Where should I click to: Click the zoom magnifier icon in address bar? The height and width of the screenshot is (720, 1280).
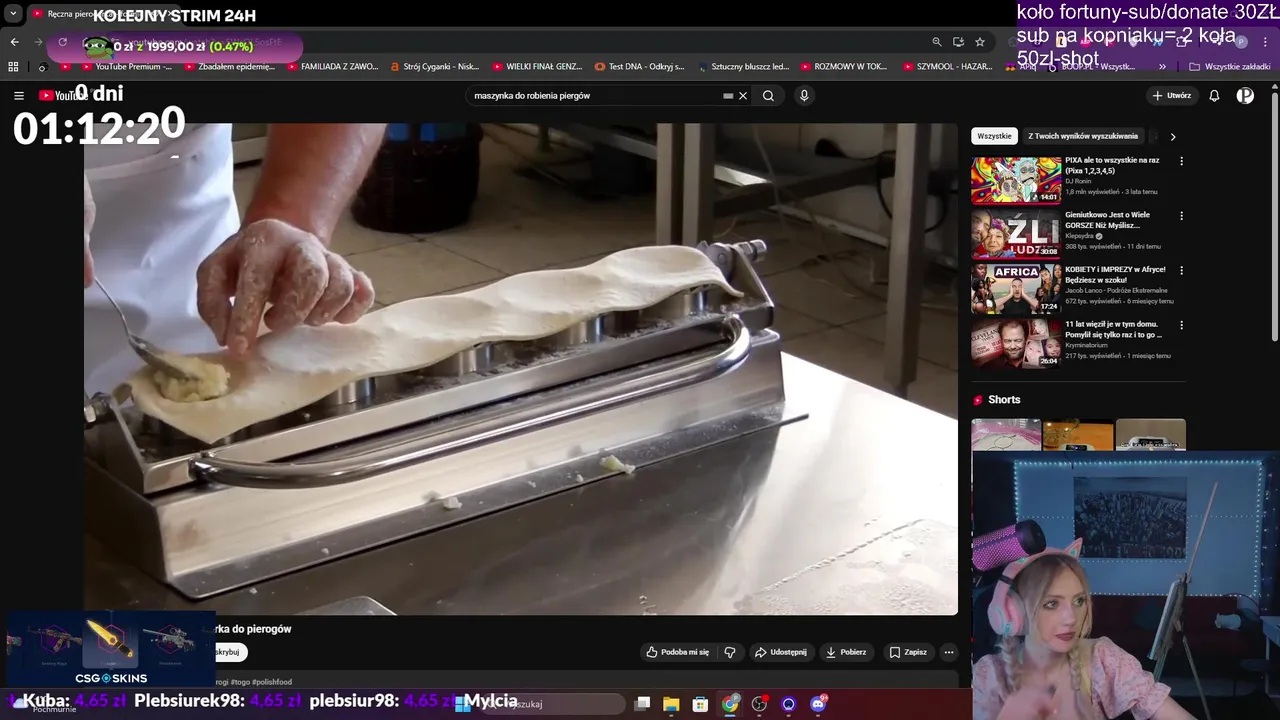pyautogui.click(x=936, y=42)
